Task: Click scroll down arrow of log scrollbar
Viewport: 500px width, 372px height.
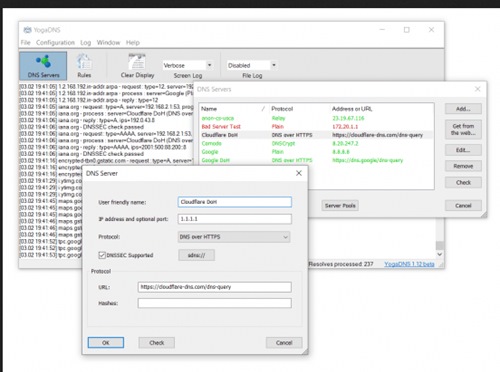Action: [440, 254]
